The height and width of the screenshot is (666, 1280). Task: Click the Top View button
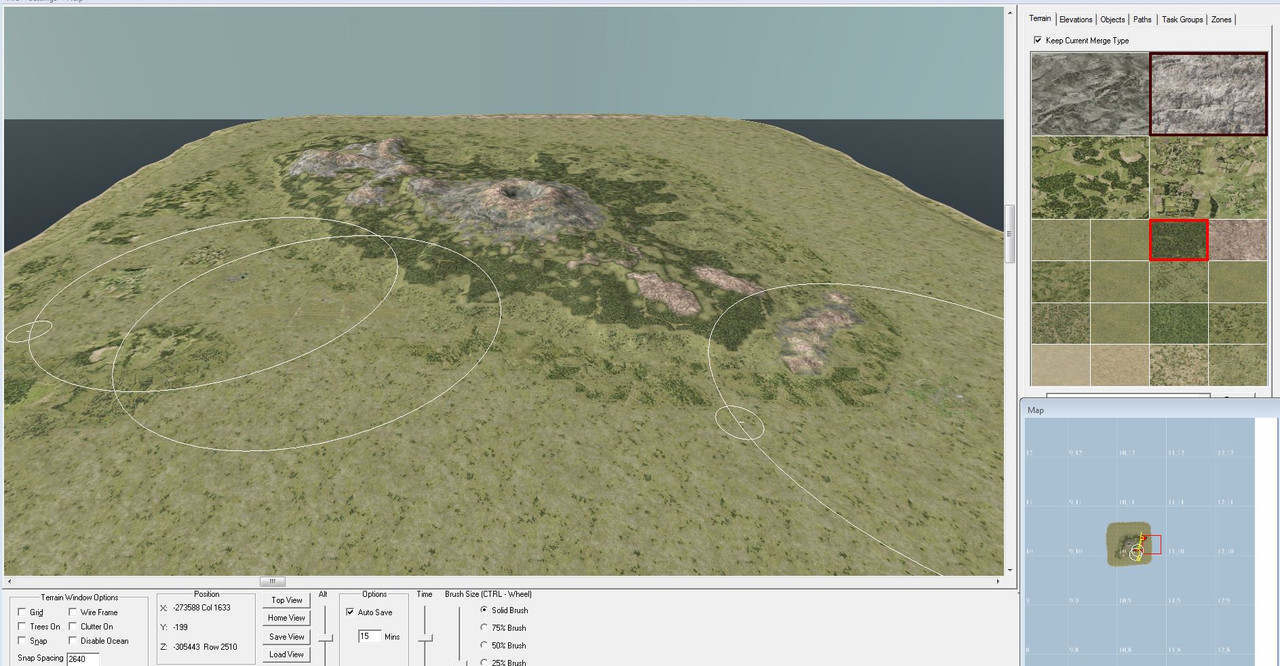click(x=287, y=600)
